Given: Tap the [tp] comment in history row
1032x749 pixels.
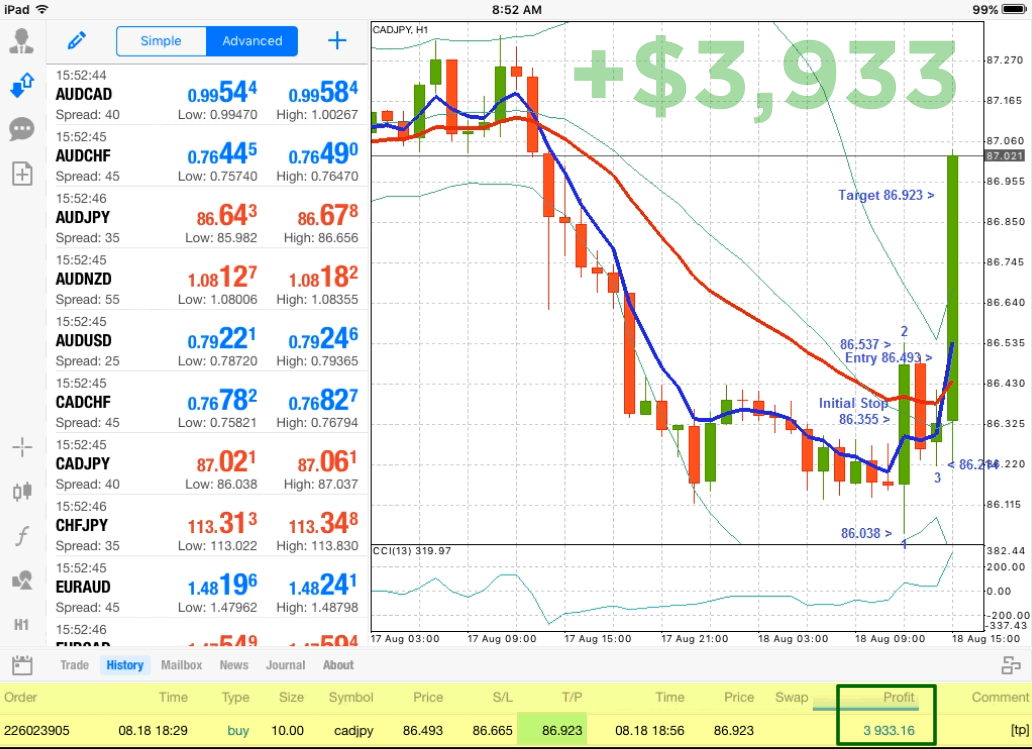Looking at the screenshot, I should pos(1019,731).
